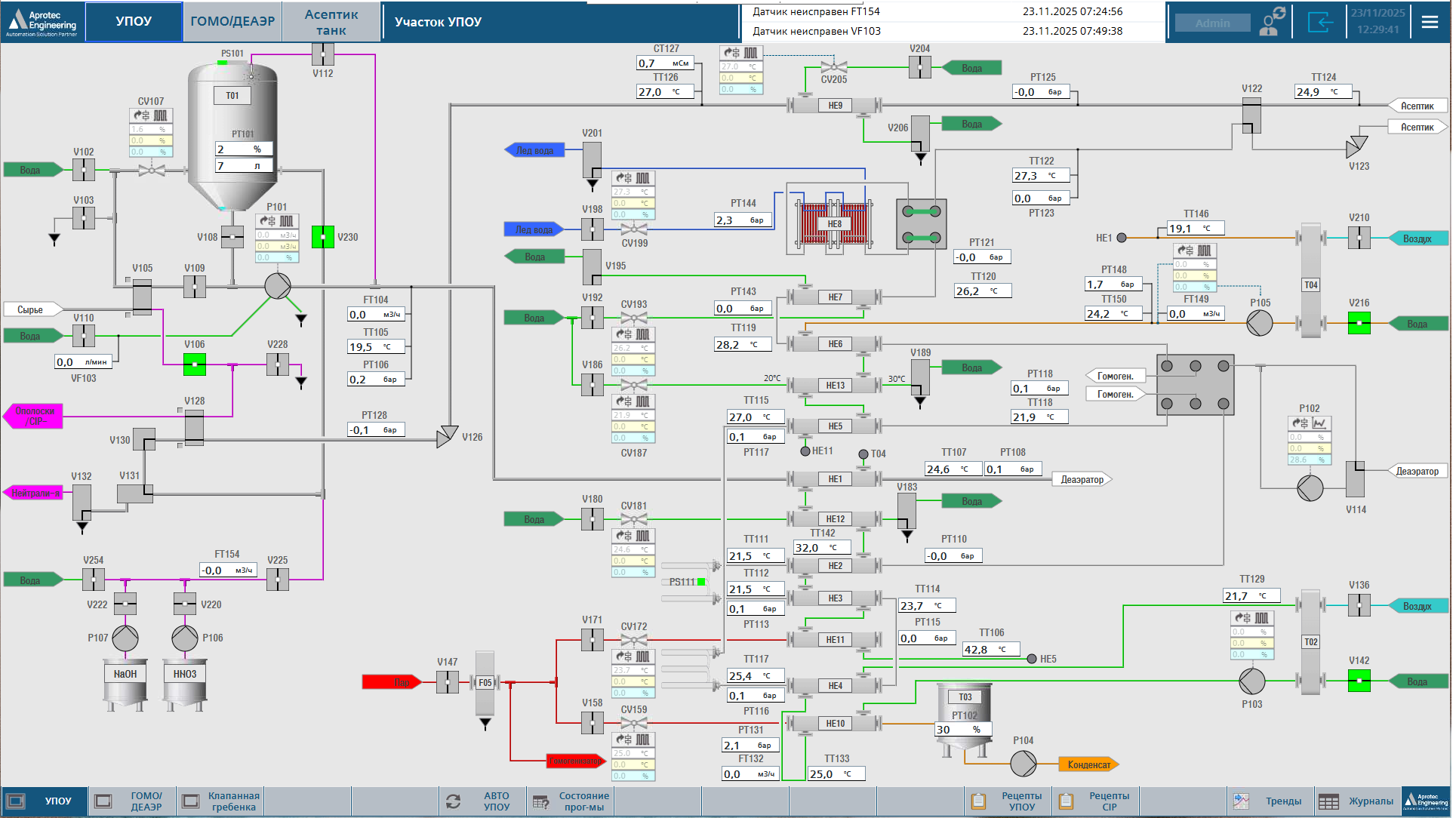1456x818 pixels.
Task: Click the P103 pump icon
Action: 1251,681
